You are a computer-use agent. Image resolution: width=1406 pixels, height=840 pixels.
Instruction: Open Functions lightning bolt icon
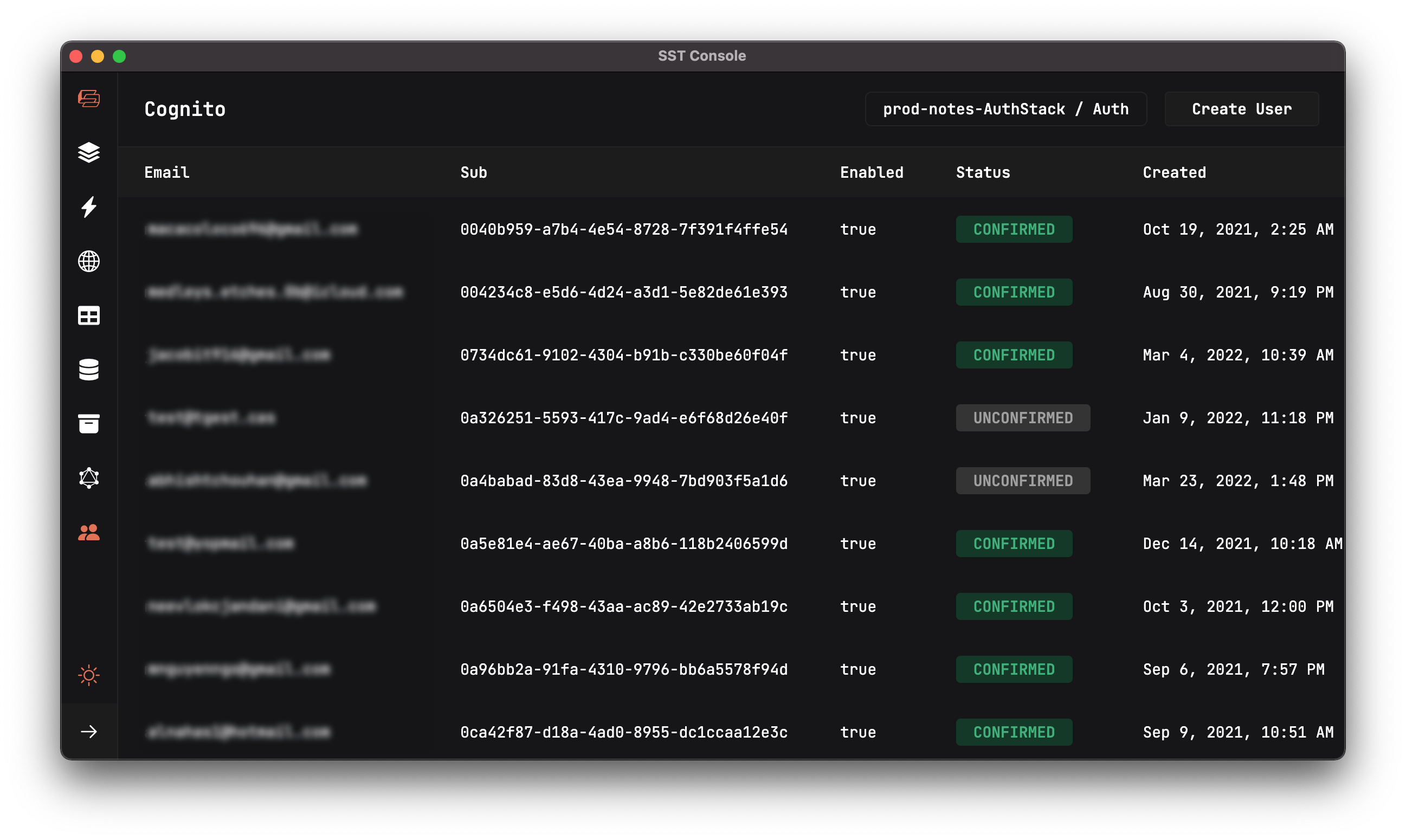pos(89,207)
